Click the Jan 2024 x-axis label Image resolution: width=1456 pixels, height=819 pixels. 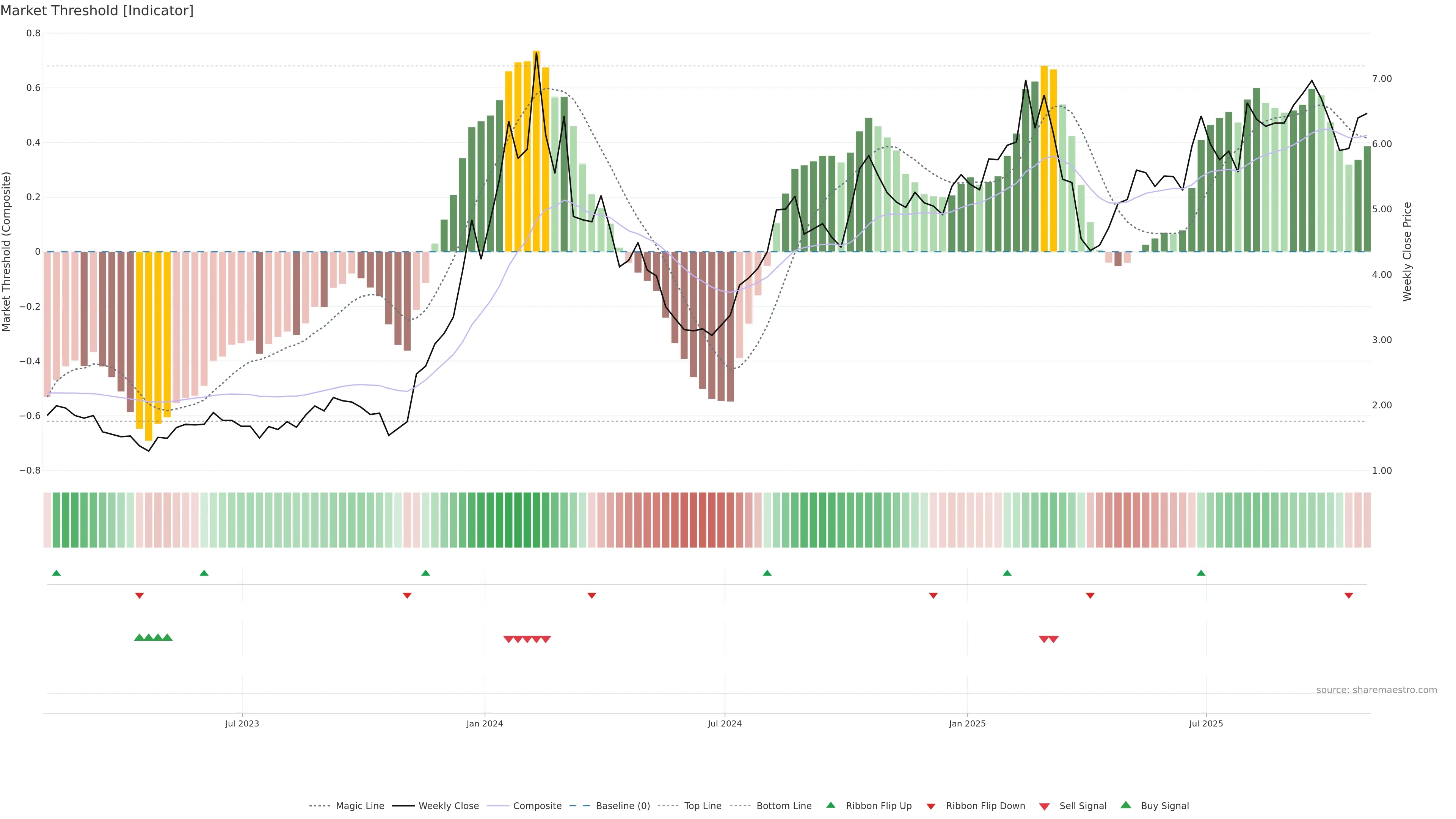[485, 723]
